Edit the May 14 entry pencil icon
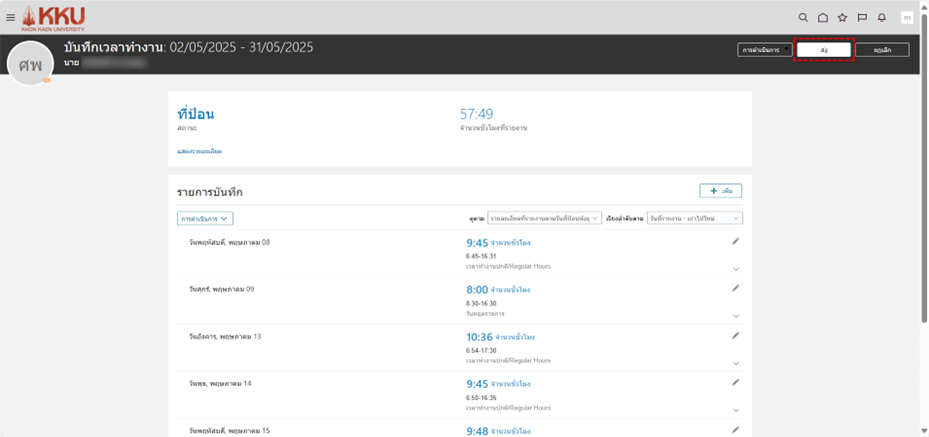 pos(736,382)
